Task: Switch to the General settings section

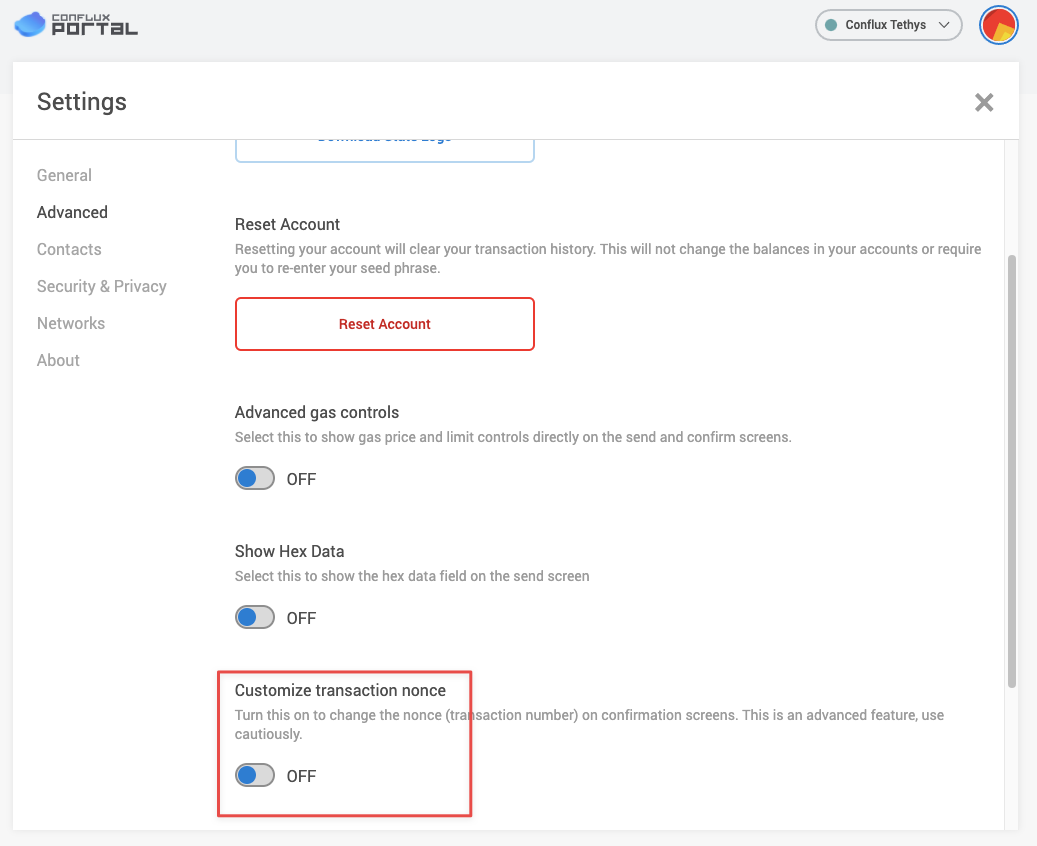Action: tap(64, 175)
